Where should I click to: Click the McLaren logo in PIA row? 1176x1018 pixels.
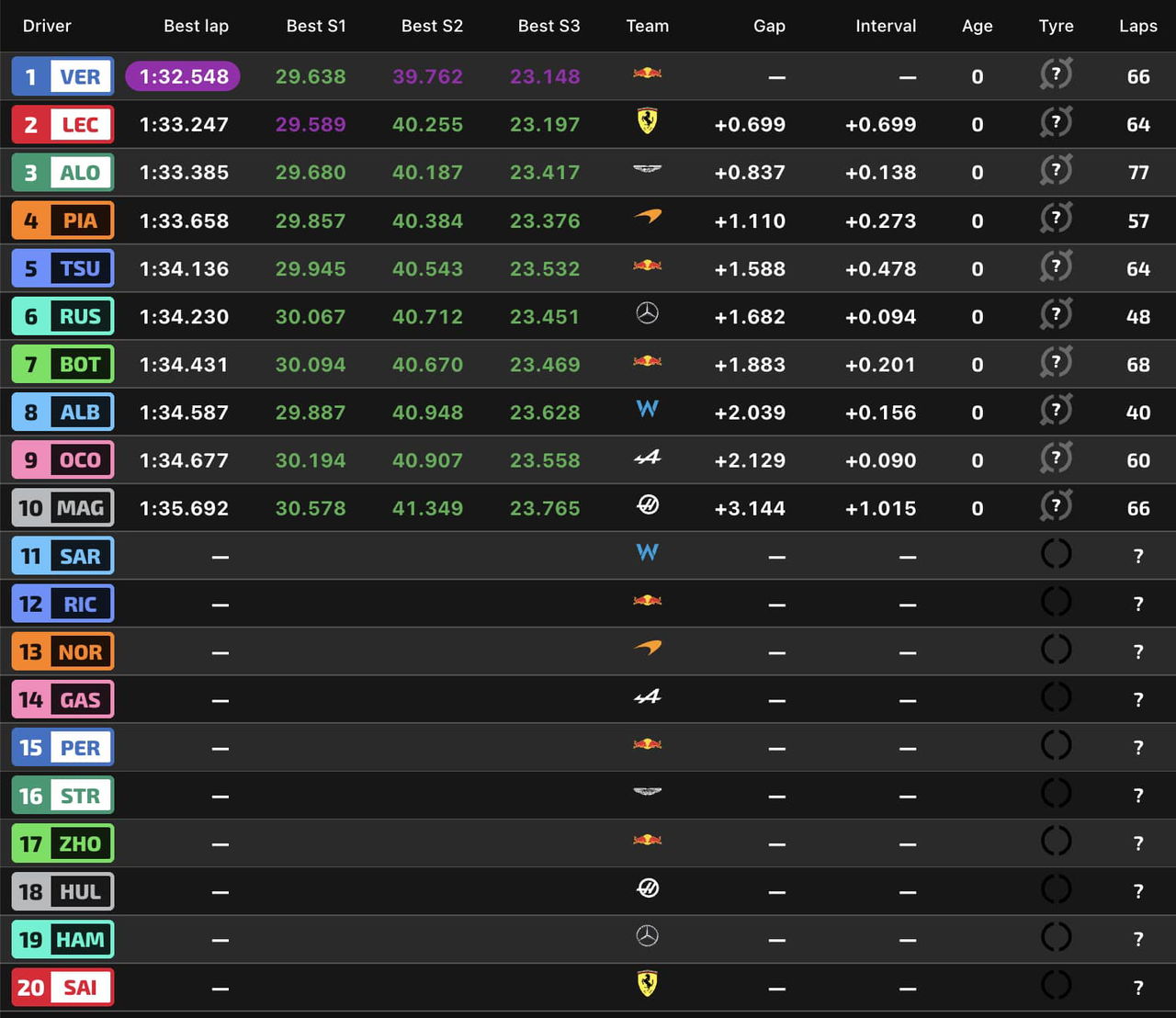(x=648, y=217)
